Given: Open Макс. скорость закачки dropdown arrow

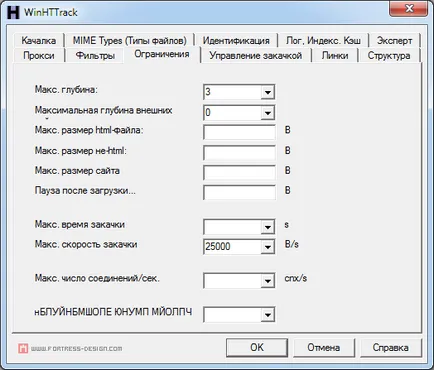Looking at the screenshot, I should pyautogui.click(x=267, y=247).
